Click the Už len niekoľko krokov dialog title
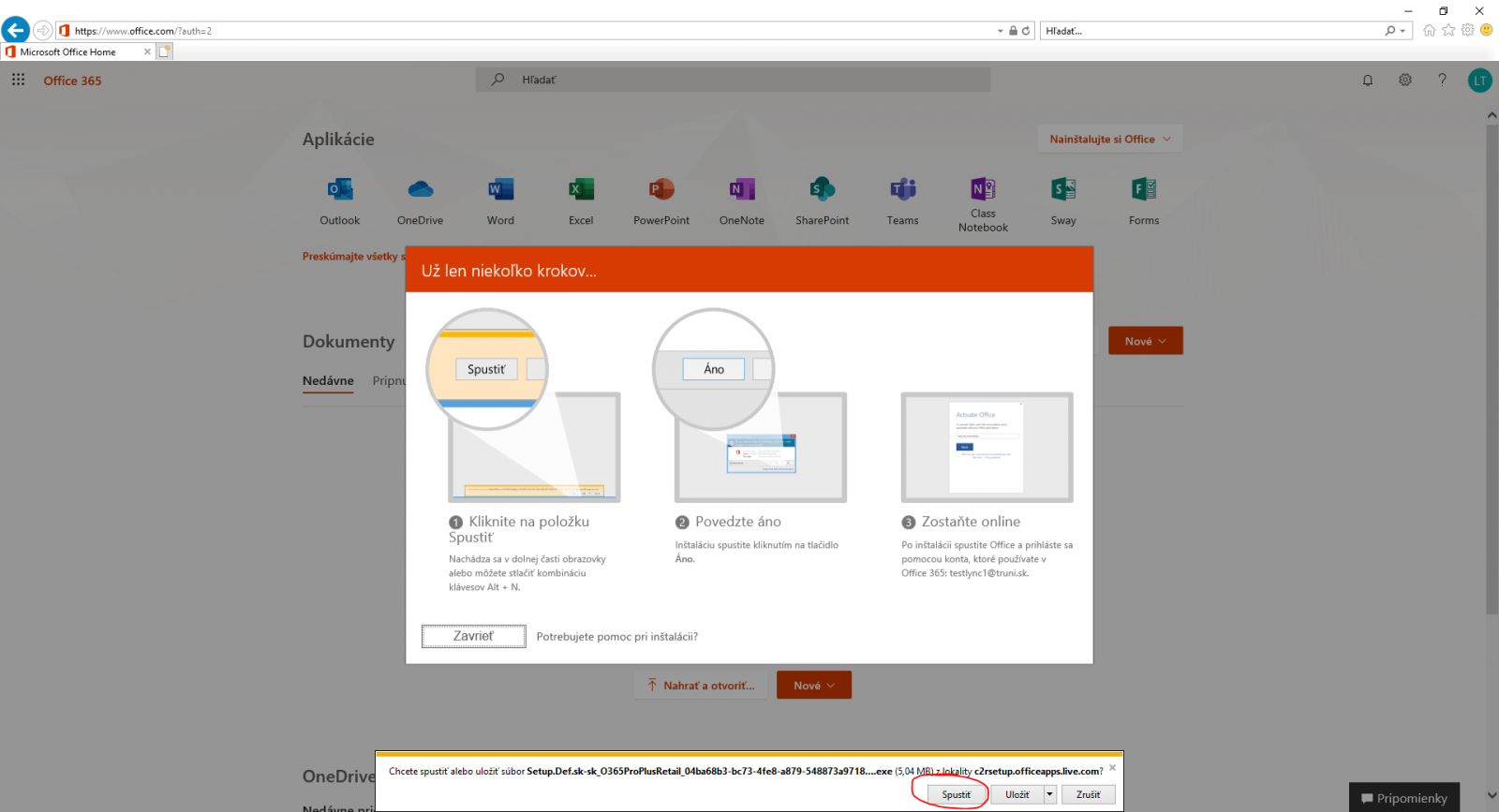Viewport: 1499px width, 812px height. coord(509,271)
